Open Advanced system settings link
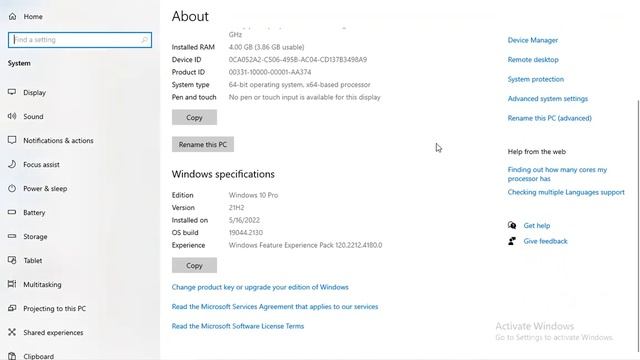Viewport: 640px width, 360px height. 548,98
